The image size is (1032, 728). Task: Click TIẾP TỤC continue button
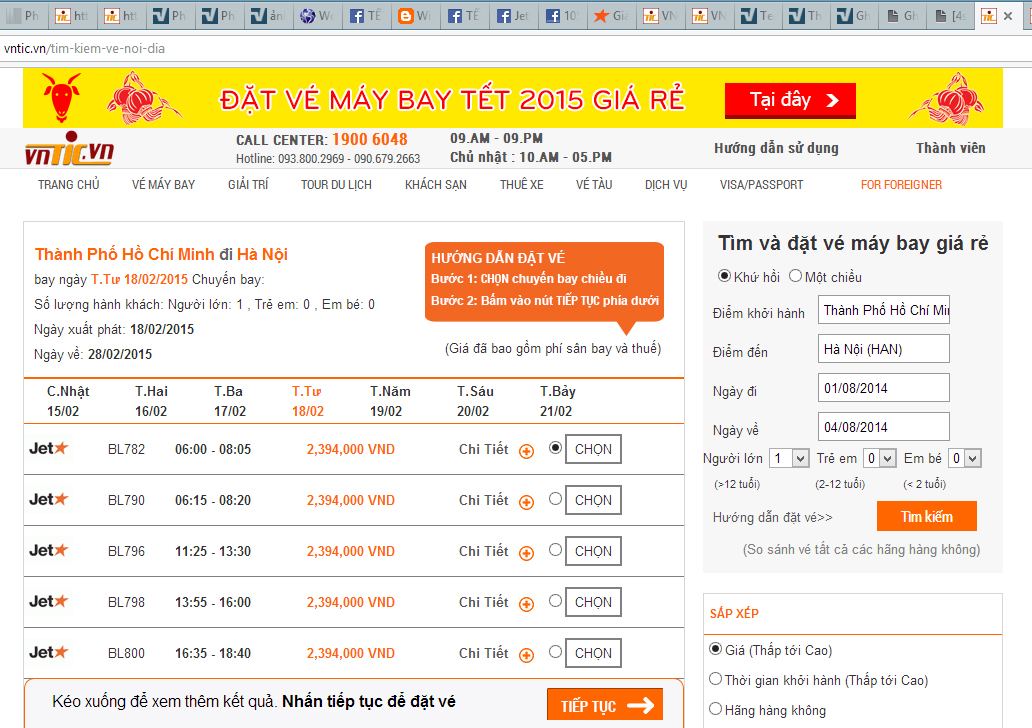(605, 706)
